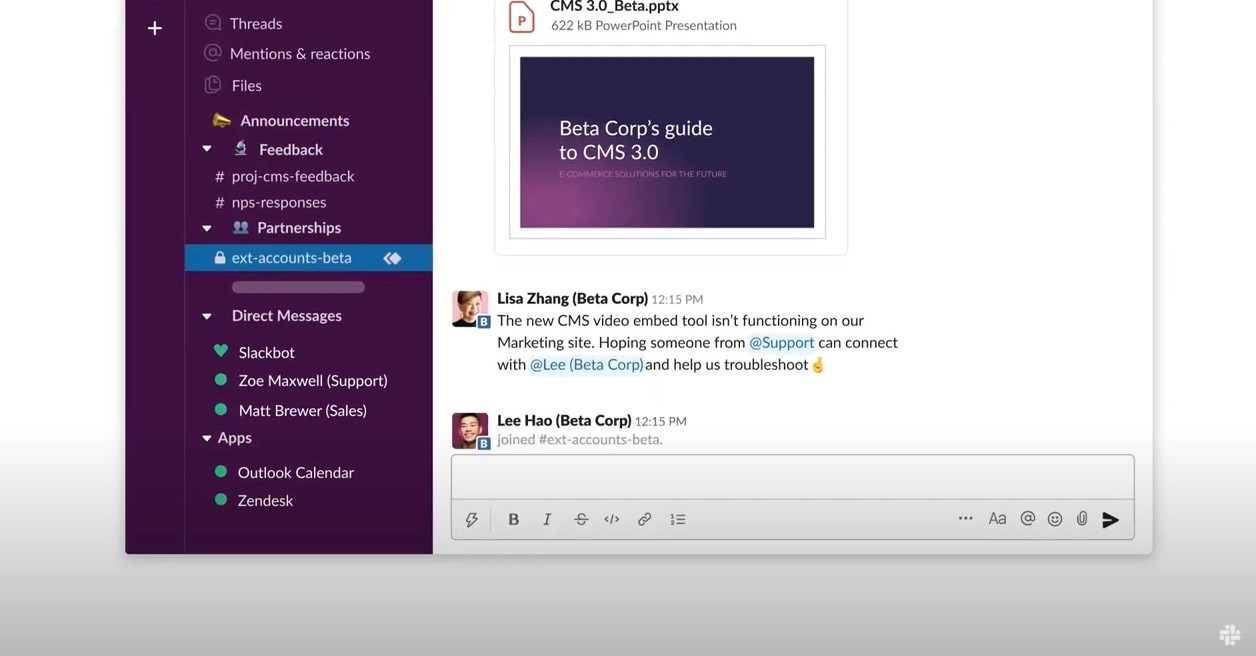The image size is (1256, 656).
Task: Collapse the Direct Messages section
Action: click(x=207, y=315)
